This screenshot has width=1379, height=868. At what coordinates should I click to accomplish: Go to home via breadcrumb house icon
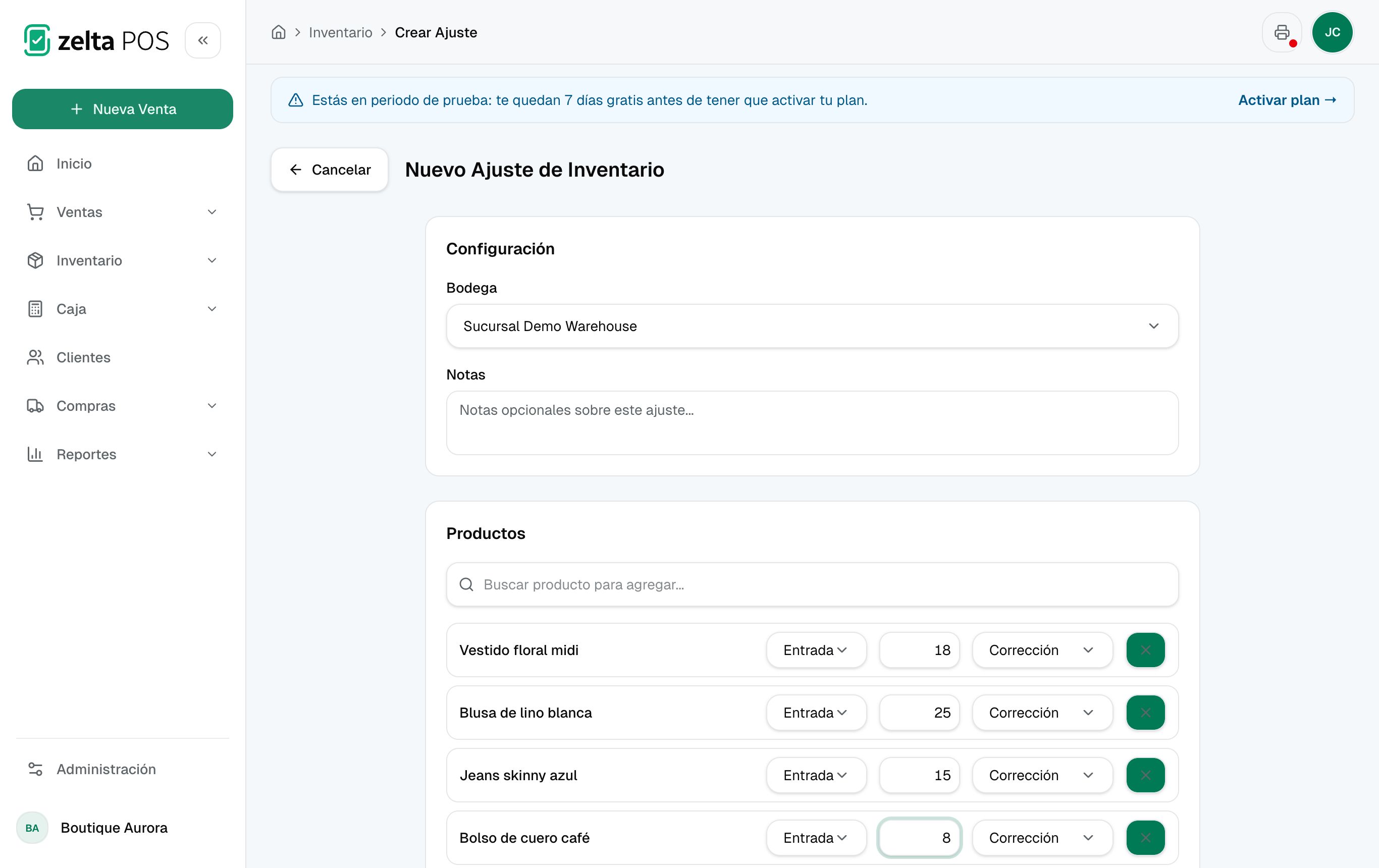click(278, 32)
